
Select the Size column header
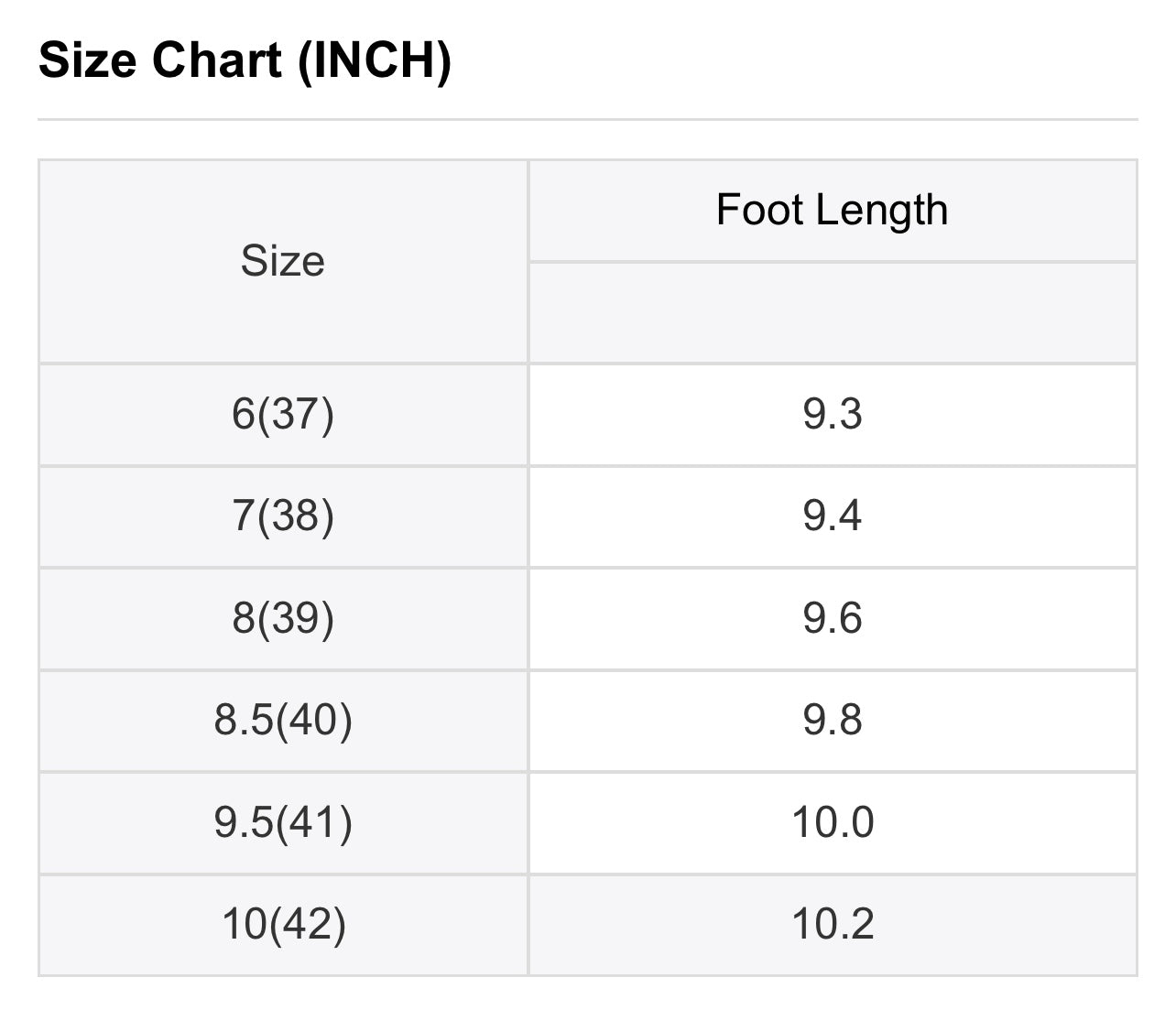[x=282, y=262]
